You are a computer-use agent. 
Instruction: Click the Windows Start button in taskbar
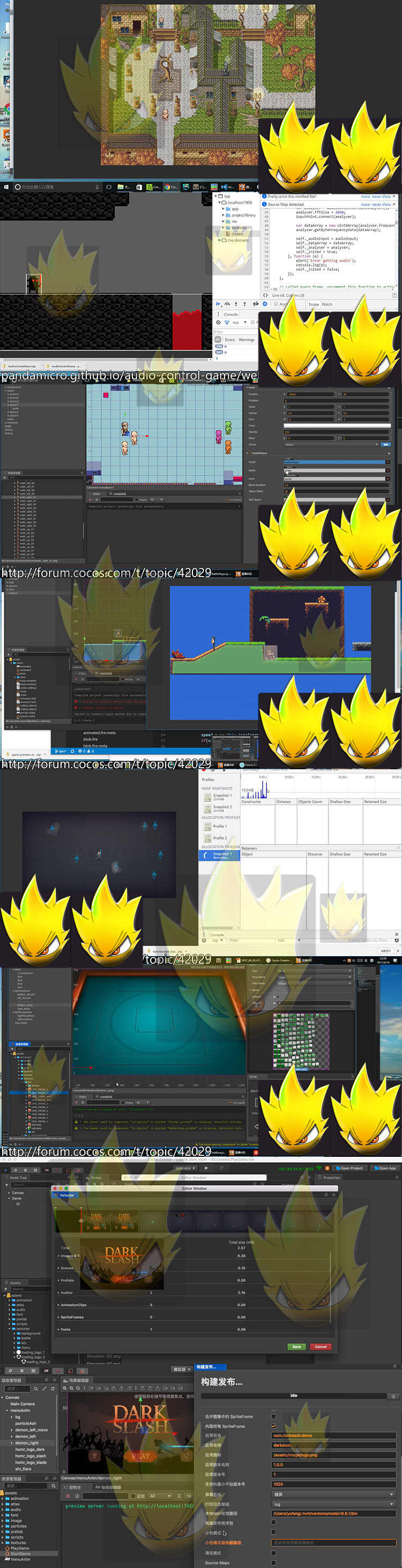click(5, 187)
